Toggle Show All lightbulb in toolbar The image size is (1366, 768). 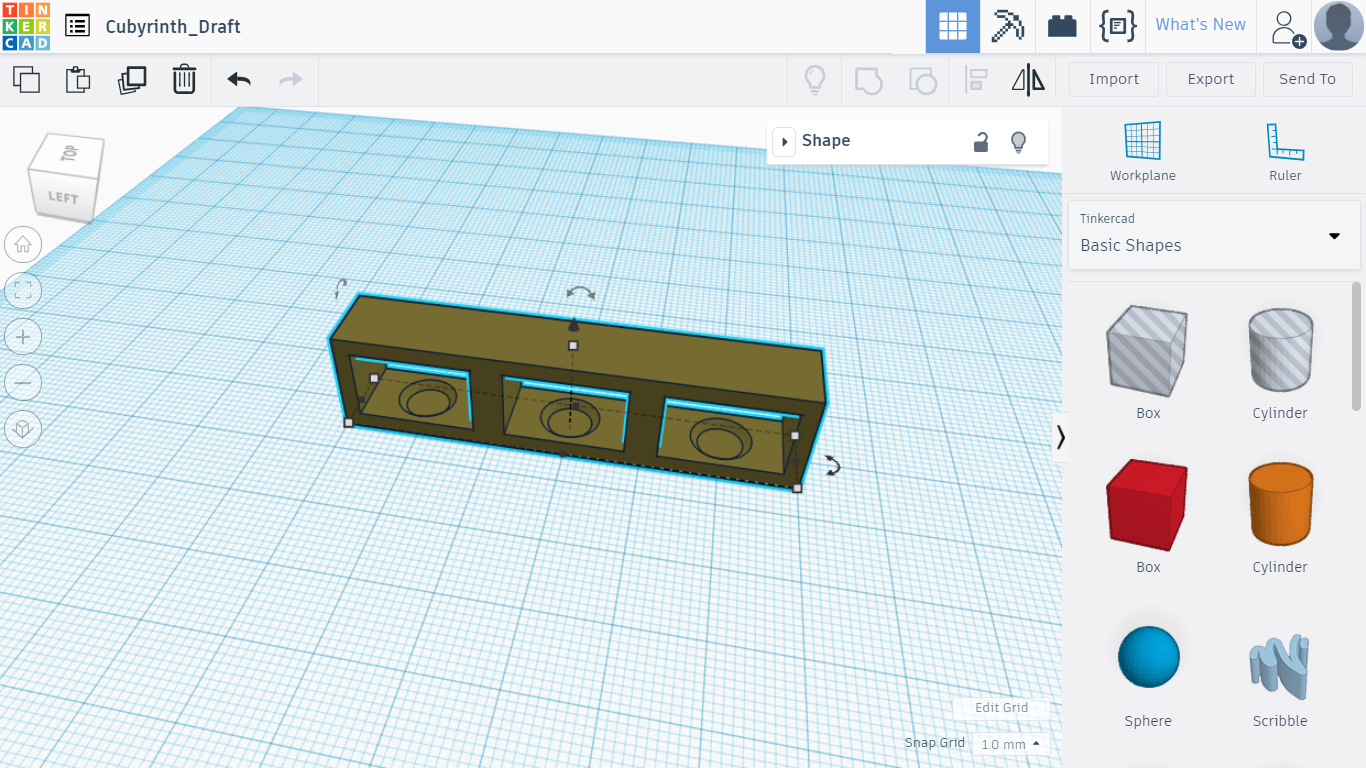tap(815, 80)
